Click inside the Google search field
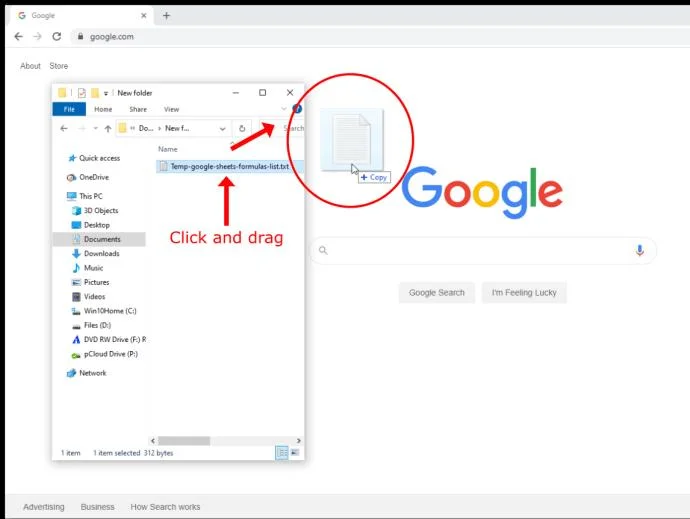The height and width of the screenshot is (519, 690). [x=483, y=250]
